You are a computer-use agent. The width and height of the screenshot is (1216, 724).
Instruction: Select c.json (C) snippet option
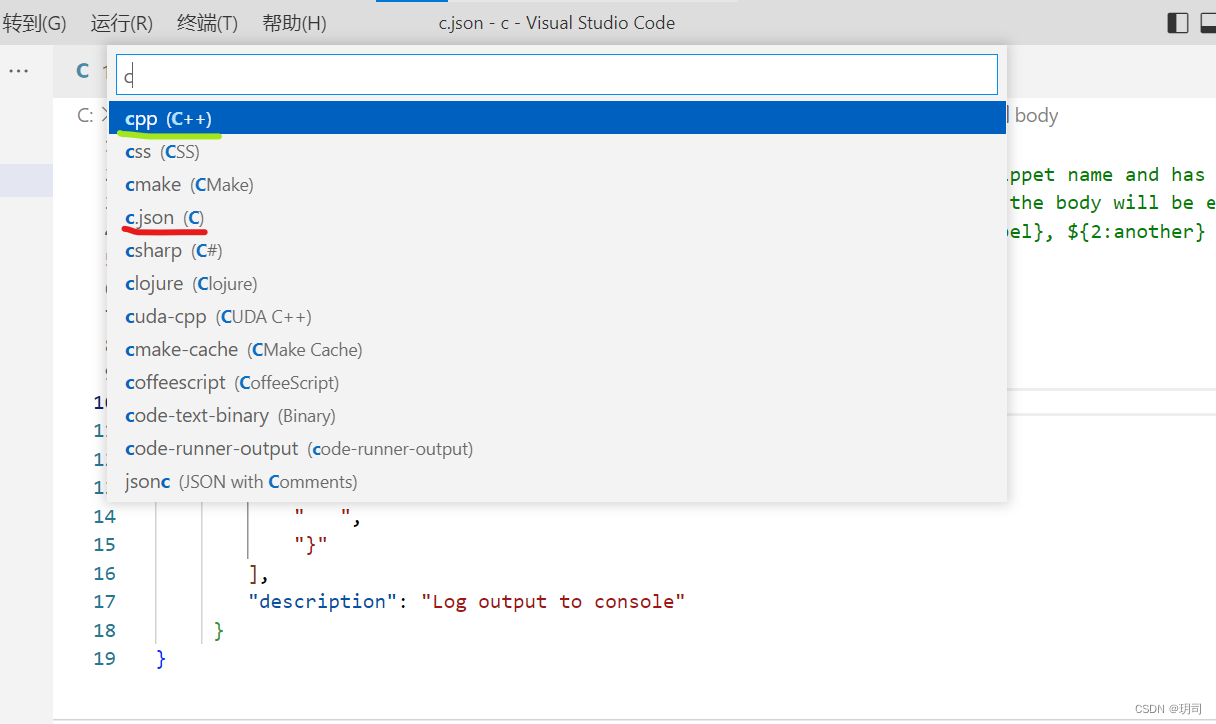pos(557,218)
